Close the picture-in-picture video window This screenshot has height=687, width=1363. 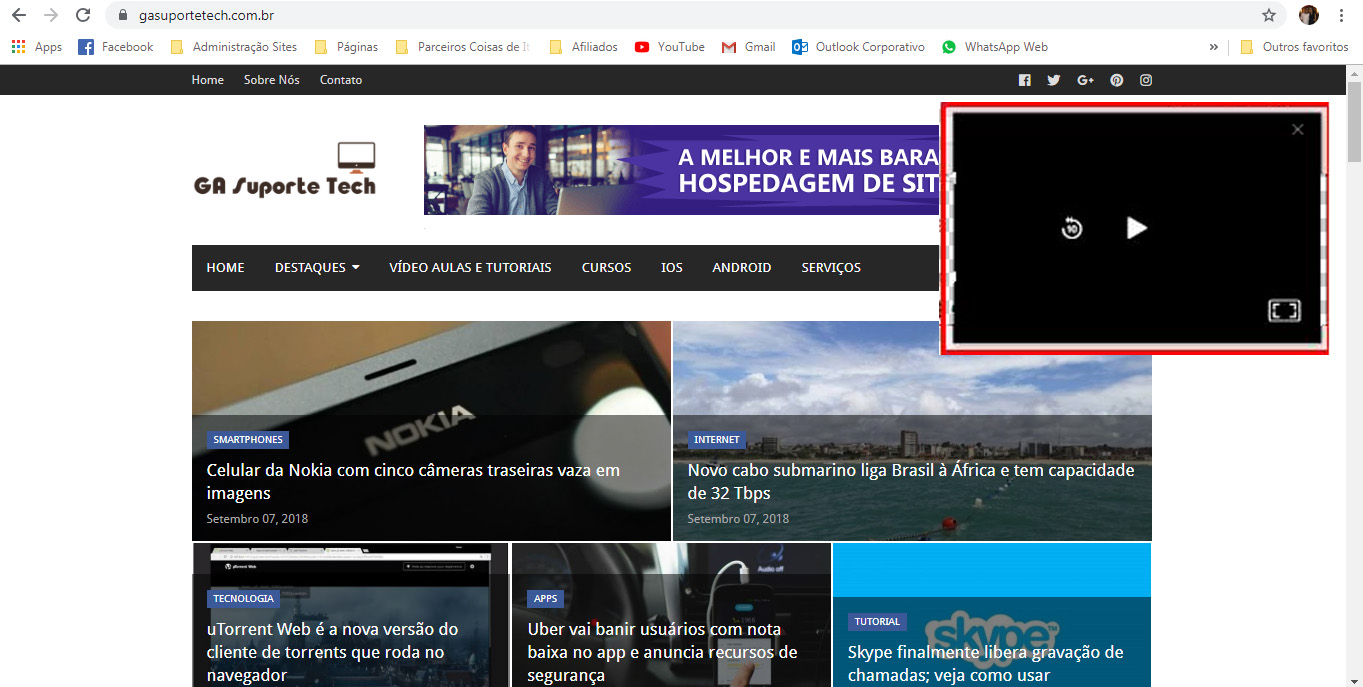tap(1298, 129)
